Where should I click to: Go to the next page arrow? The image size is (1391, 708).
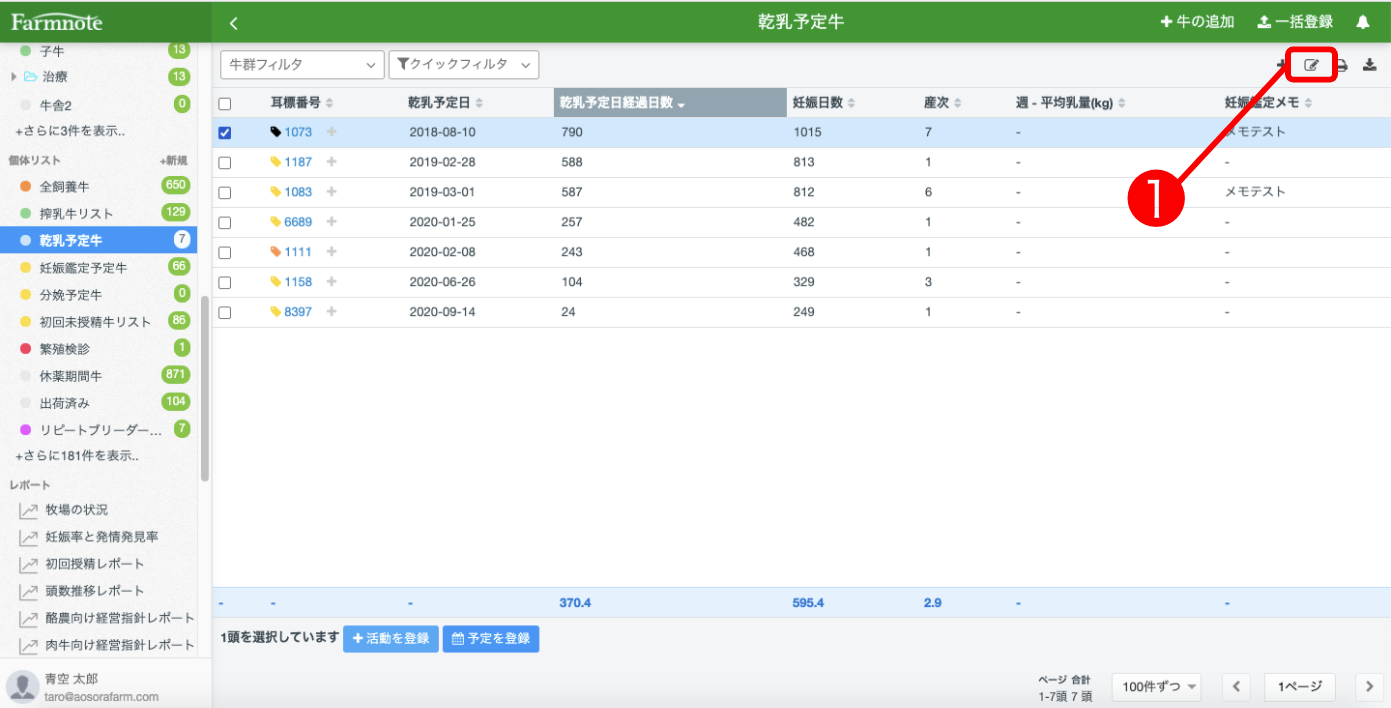[1369, 686]
